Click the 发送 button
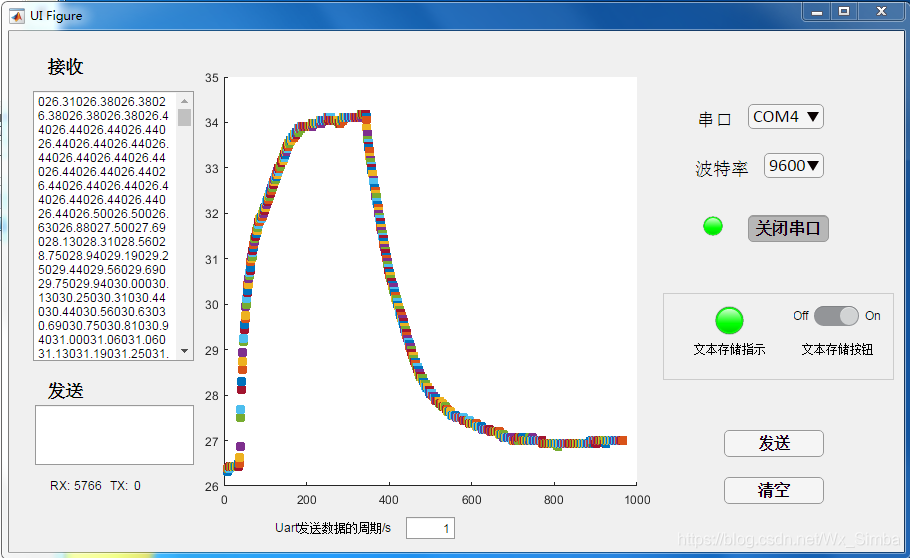Screen dimensions: 910x558 774,444
